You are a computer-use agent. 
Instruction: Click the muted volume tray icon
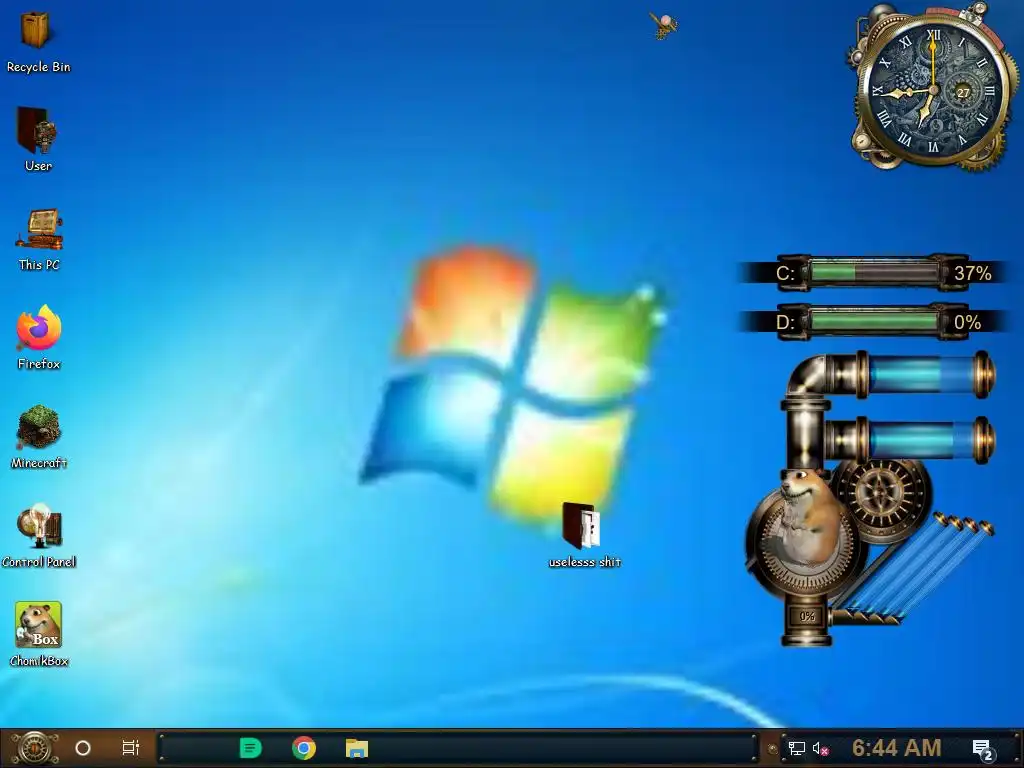(x=821, y=749)
